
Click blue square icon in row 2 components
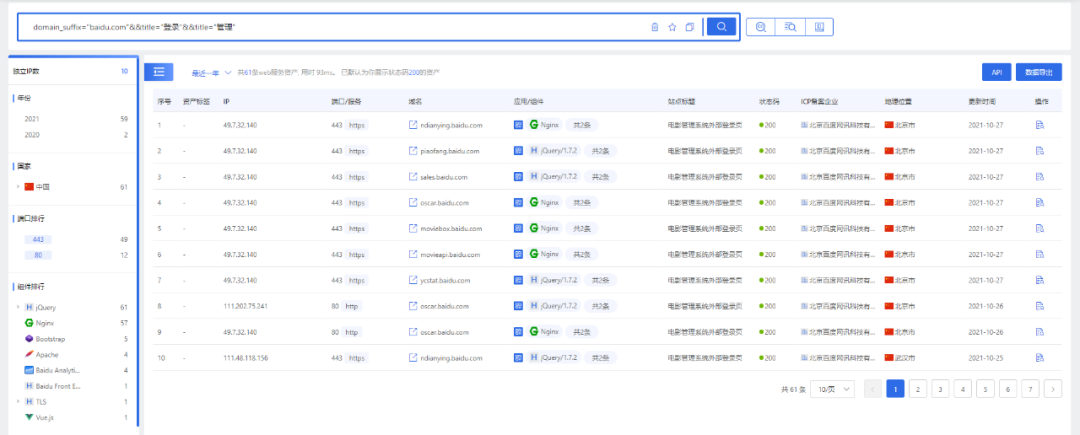[x=518, y=151]
